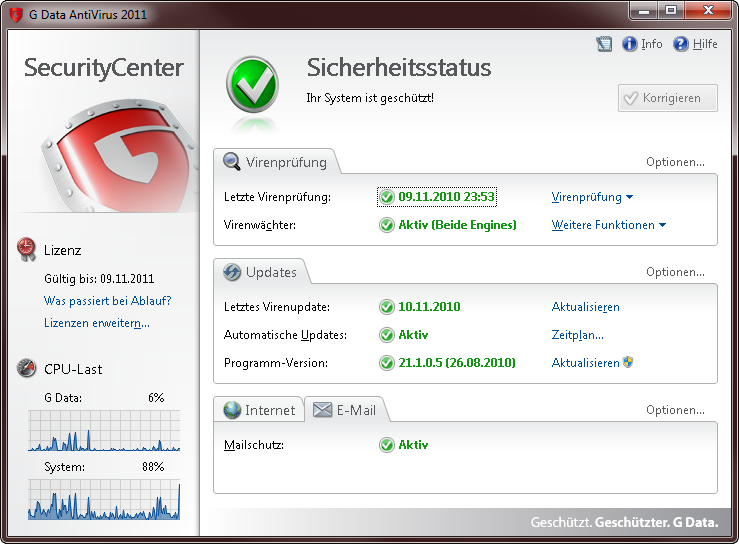Minimize the G Data AntiVirus window
Viewport: 739px width, 544px height.
(x=644, y=10)
